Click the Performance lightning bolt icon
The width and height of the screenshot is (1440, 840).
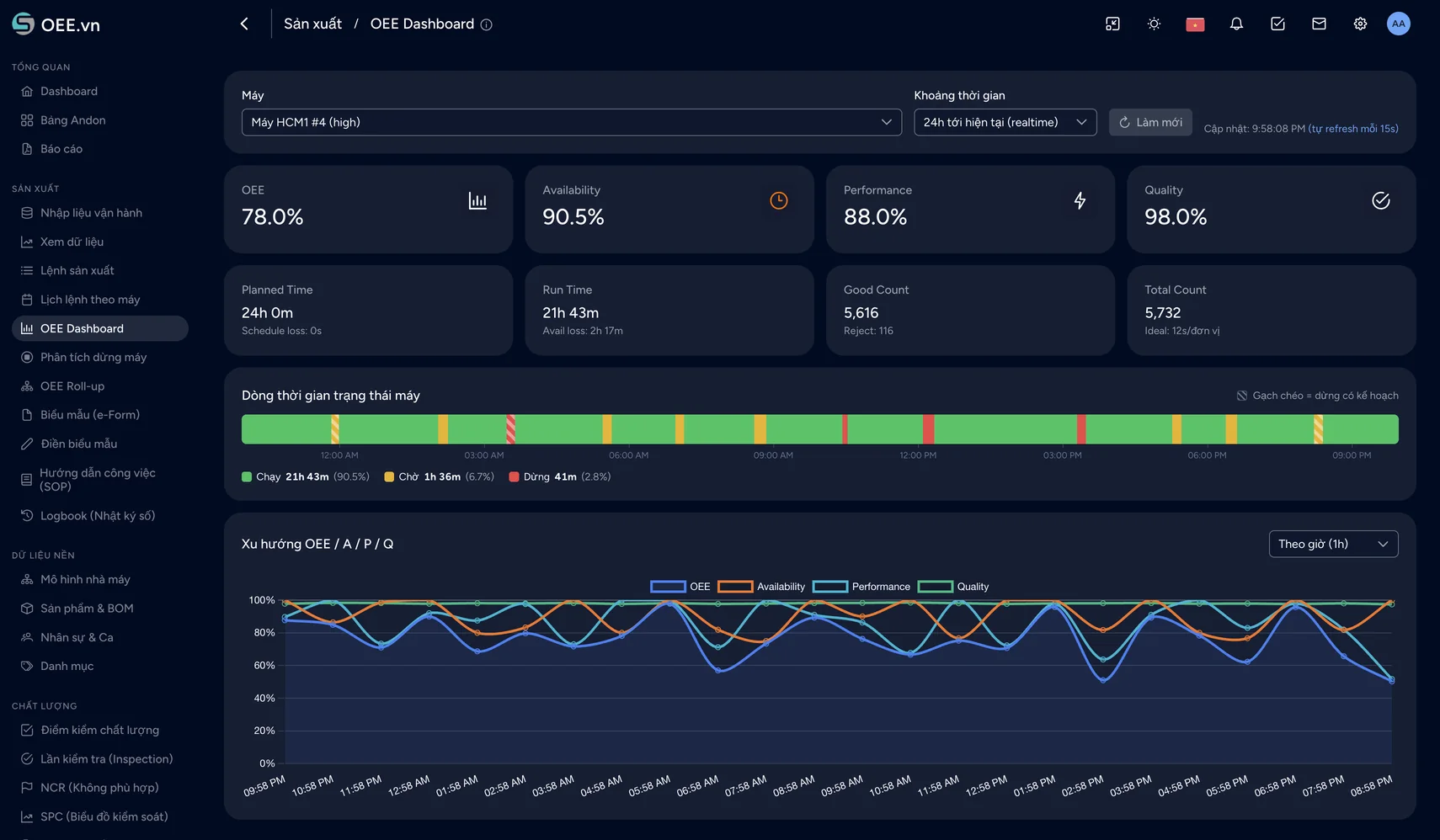[1080, 200]
